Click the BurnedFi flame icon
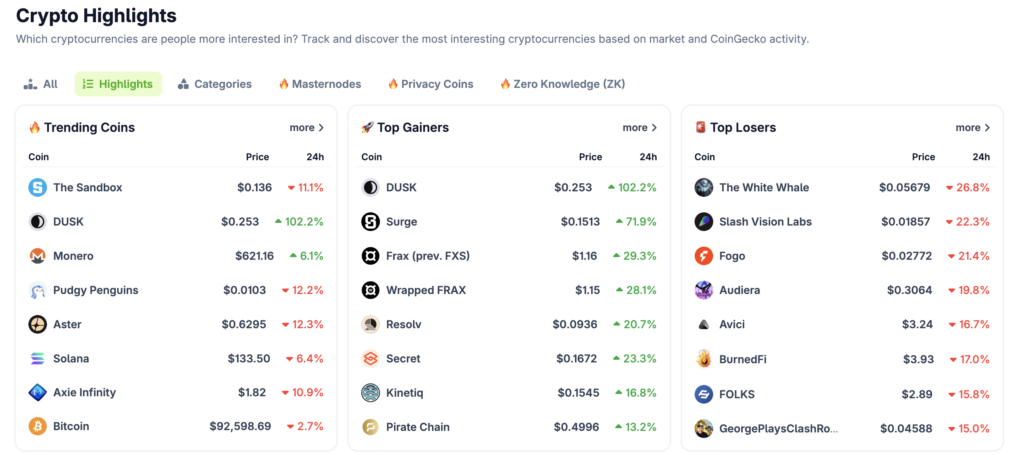Image resolution: width=1024 pixels, height=455 pixels. coord(704,358)
